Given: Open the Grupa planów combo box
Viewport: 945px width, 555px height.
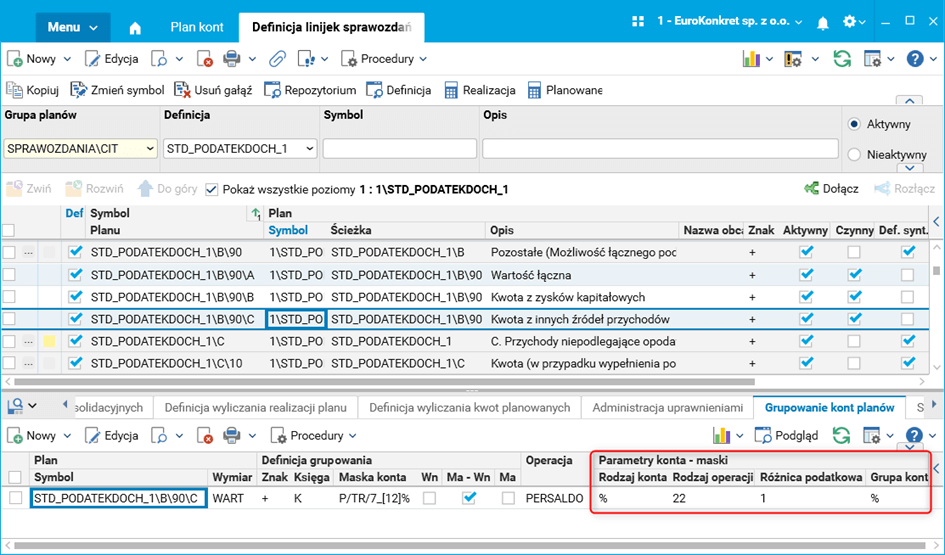Looking at the screenshot, I should click(x=80, y=148).
